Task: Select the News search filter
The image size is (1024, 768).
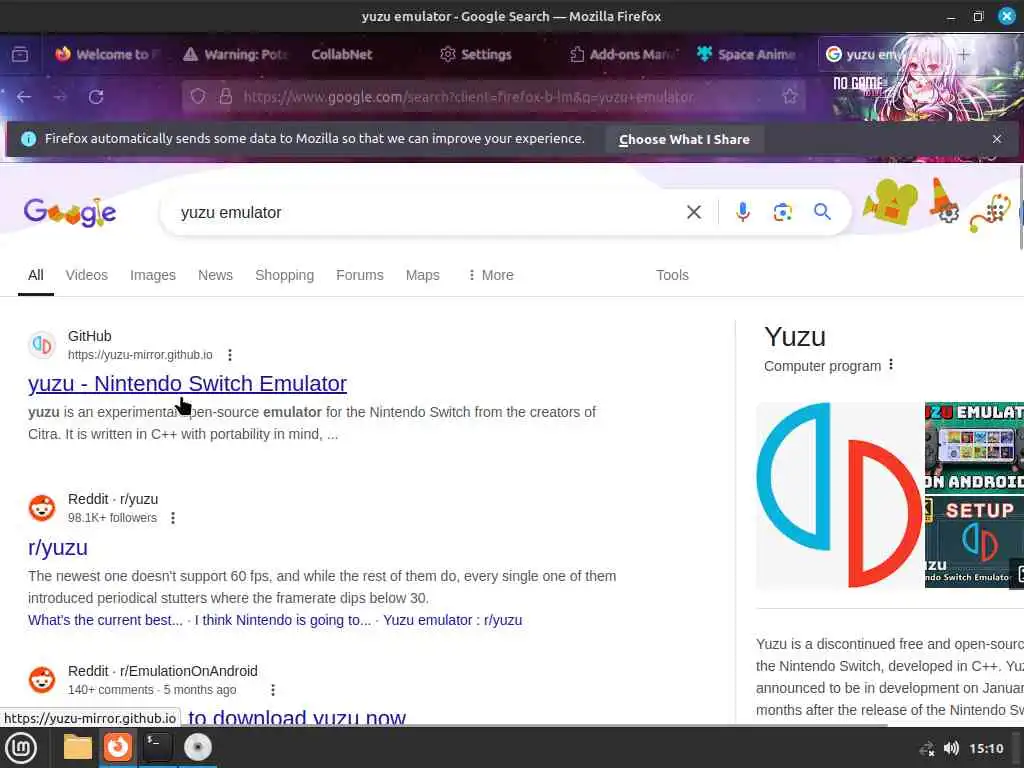Action: click(216, 275)
